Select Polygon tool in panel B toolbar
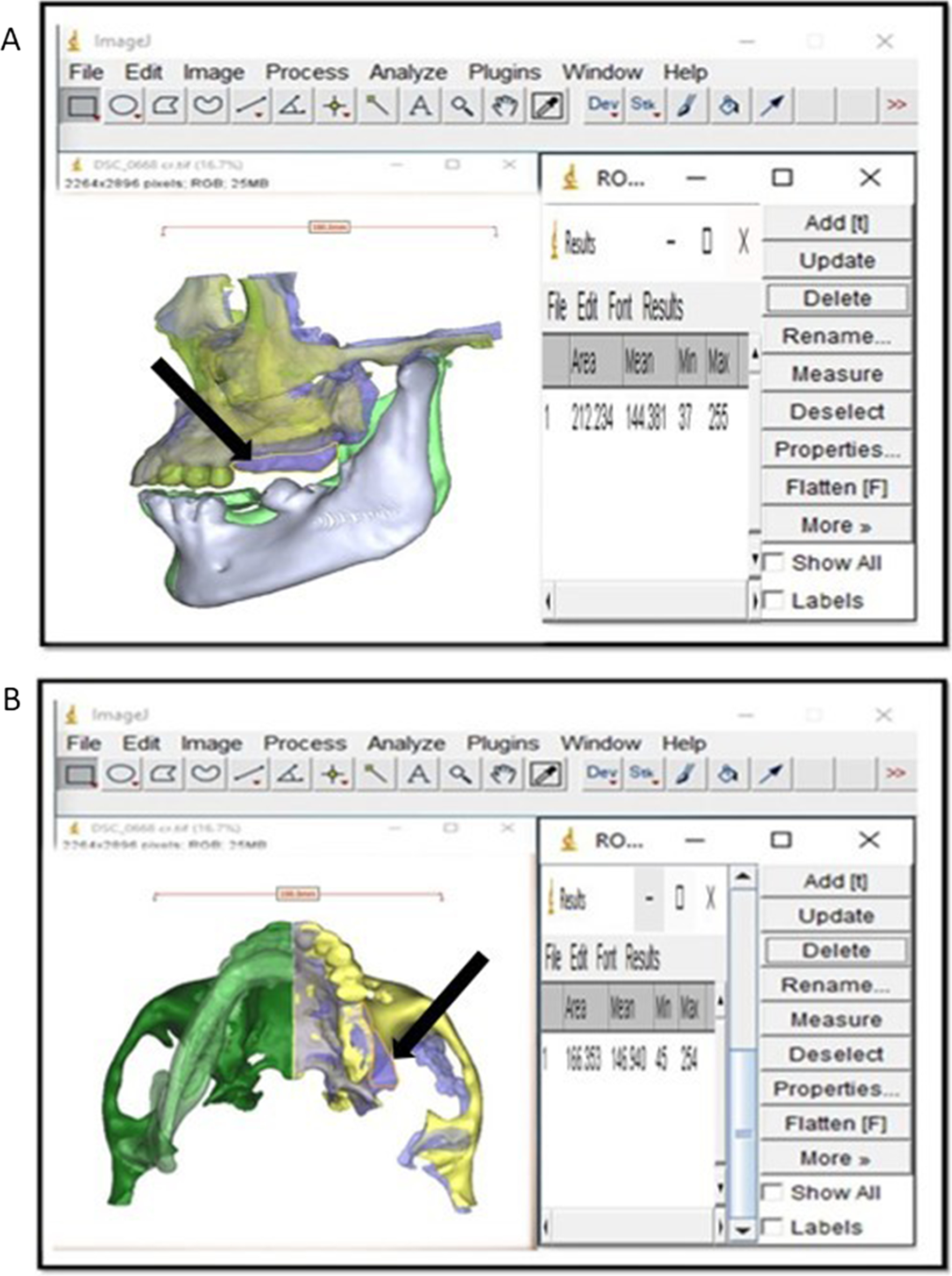Screen dimensions: 952x1276 164,774
